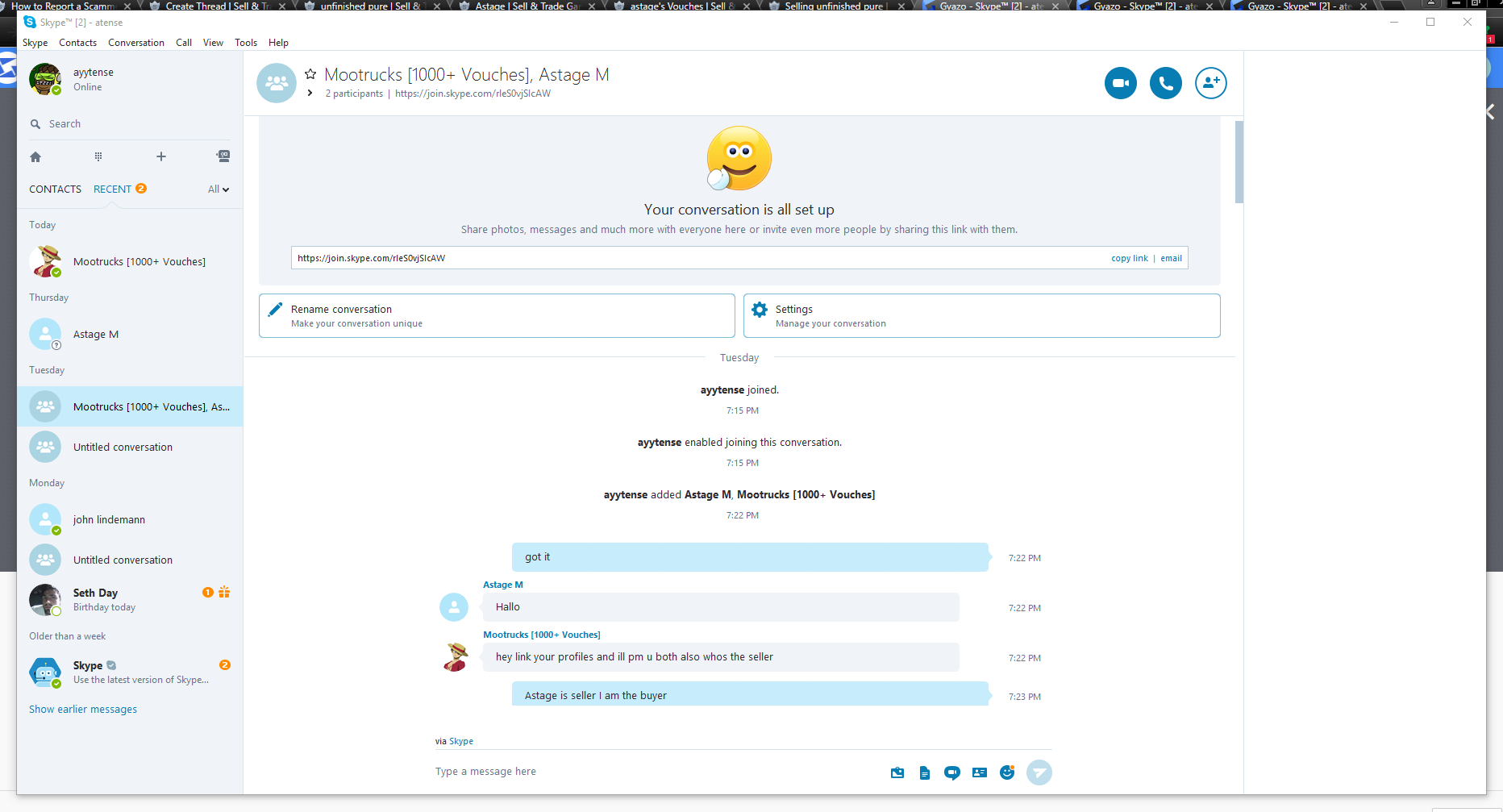
Task: Open the john lindemann conversation
Action: [x=130, y=519]
